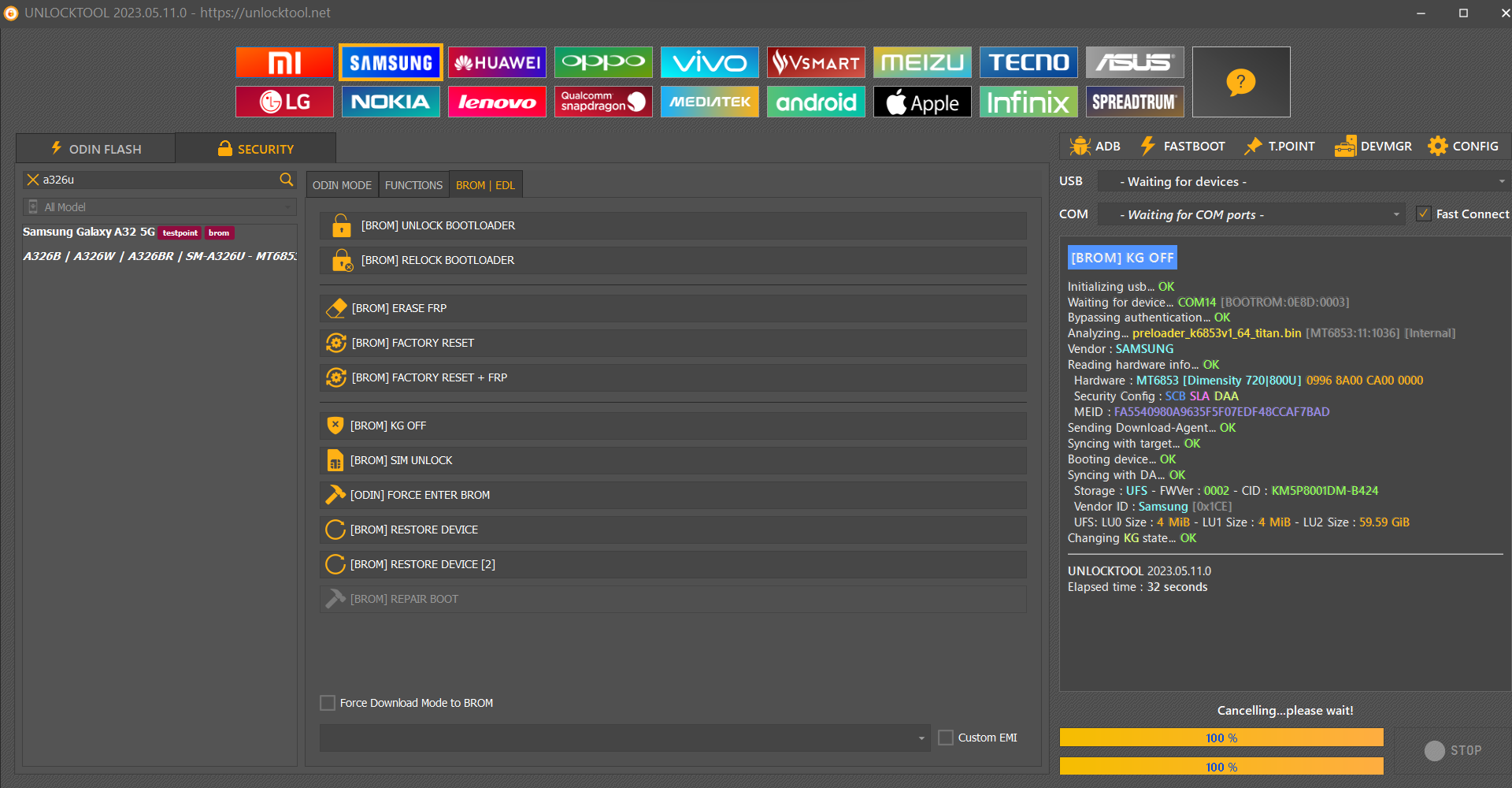Open the OPPO brand section
This screenshot has width=1512, height=788.
pyautogui.click(x=603, y=62)
